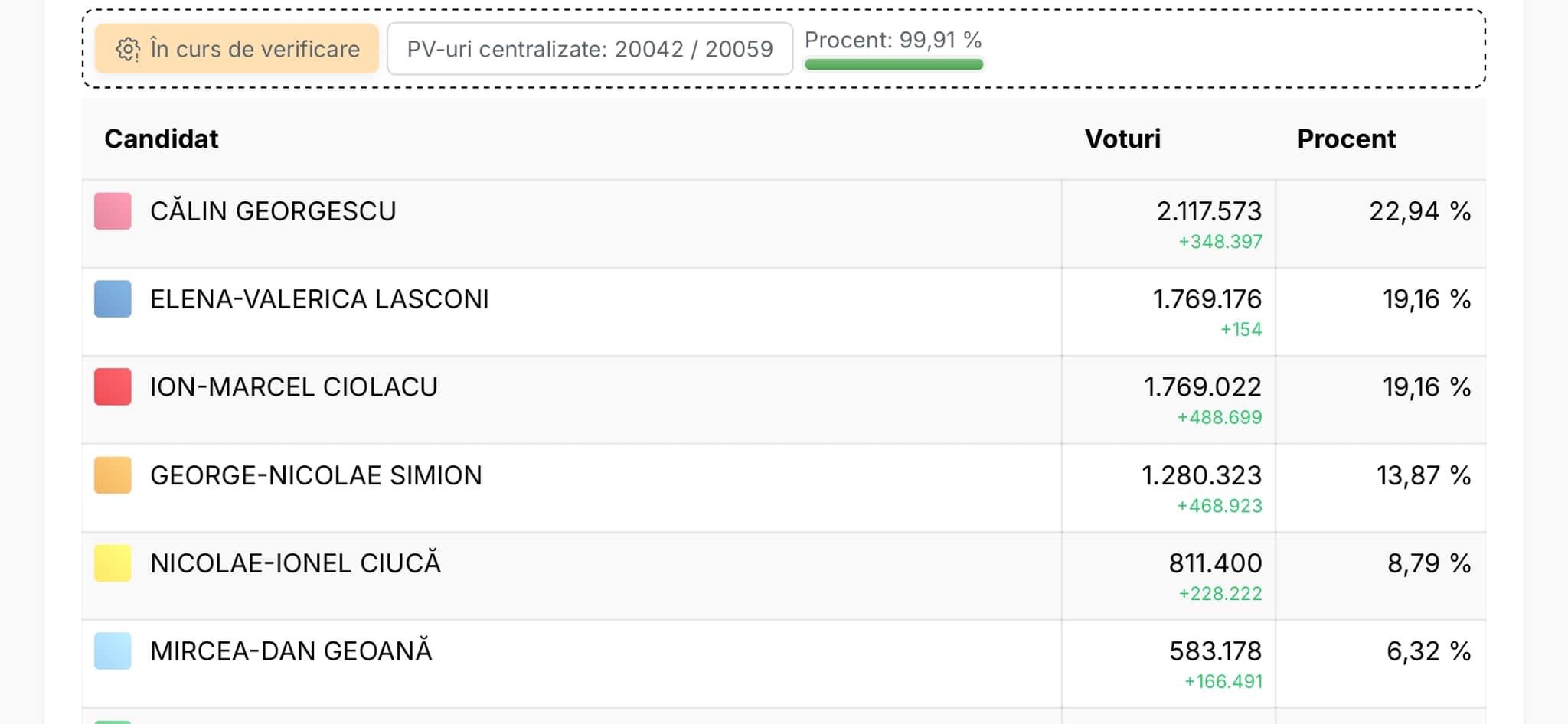
Task: Select the CĂLIN GEORGESCU candidate name
Action: 273,210
